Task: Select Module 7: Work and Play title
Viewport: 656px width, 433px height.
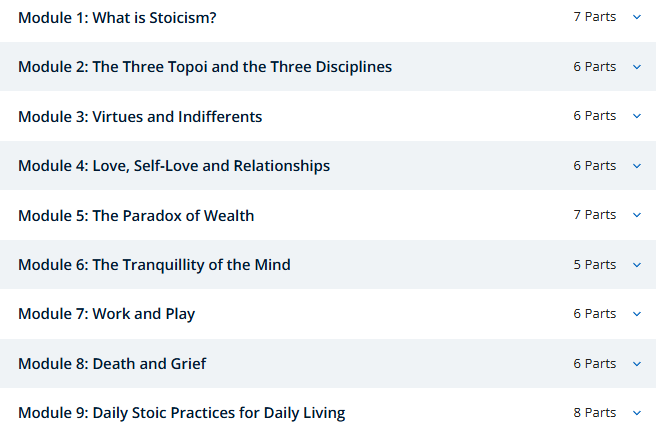Action: pyautogui.click(x=106, y=314)
